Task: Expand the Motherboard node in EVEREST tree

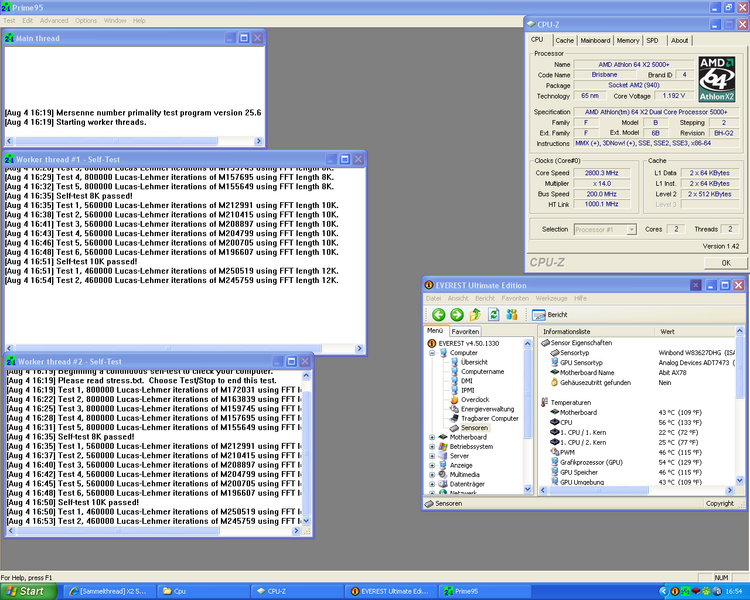Action: pos(432,437)
